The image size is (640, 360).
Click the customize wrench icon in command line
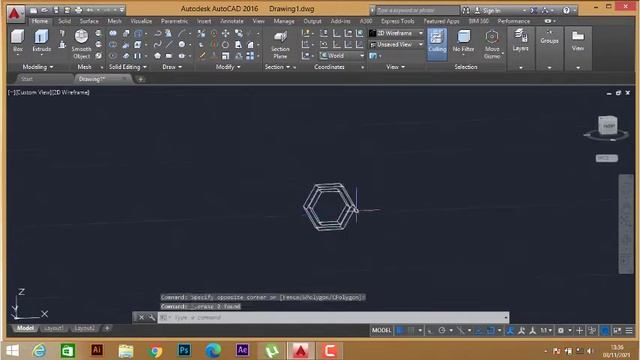151,317
